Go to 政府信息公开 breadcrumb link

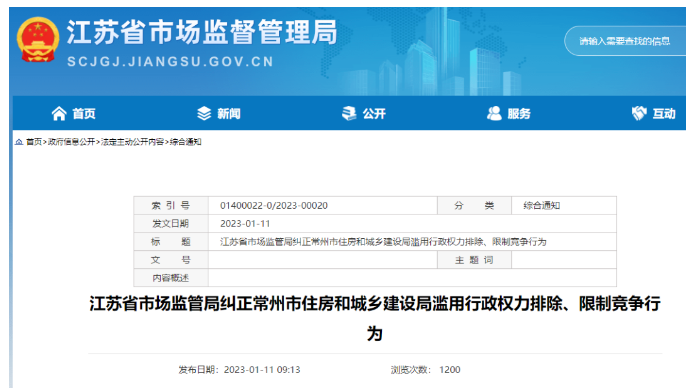pyautogui.click(x=71, y=142)
